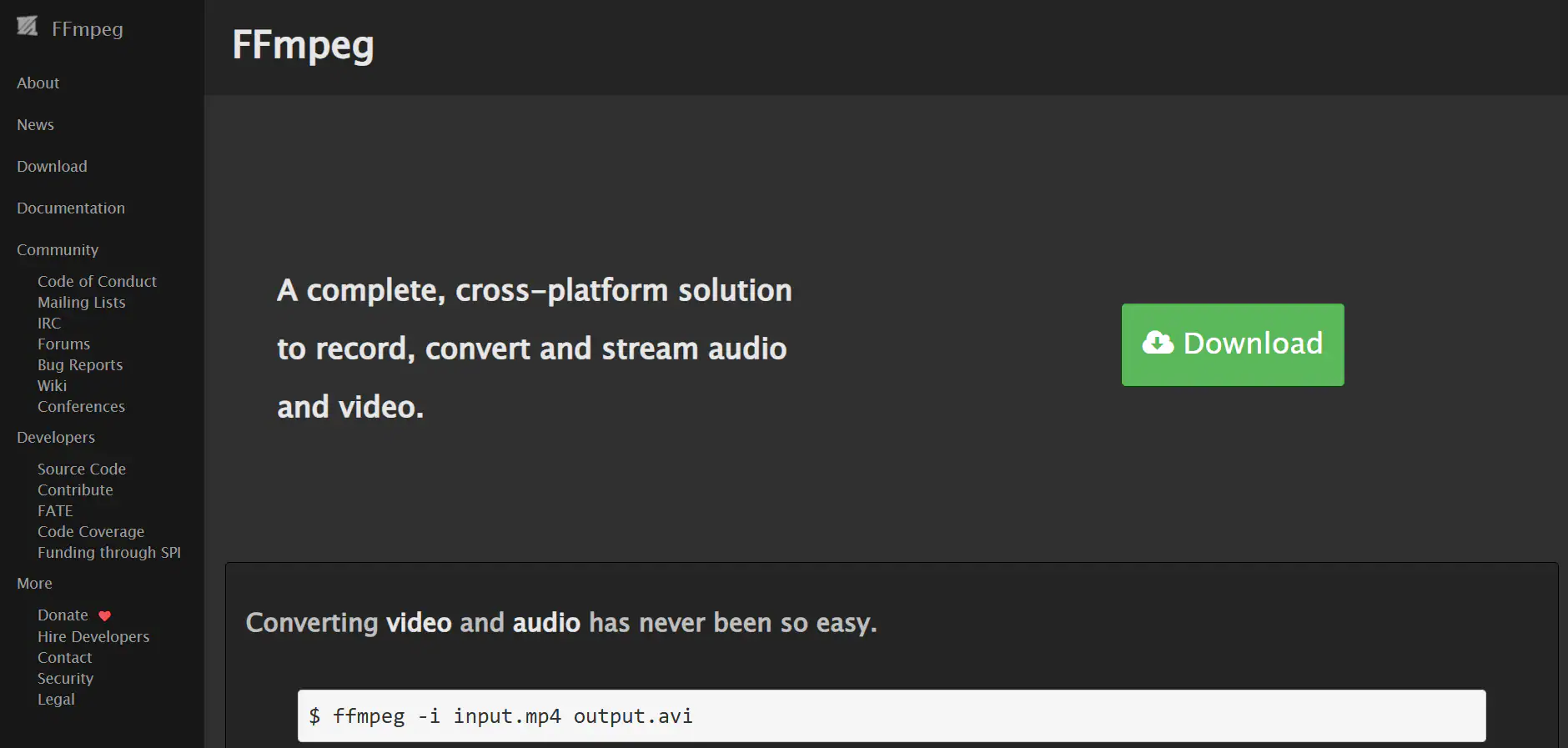Open the Documentation page
Screen dimensions: 1568x748
point(71,208)
